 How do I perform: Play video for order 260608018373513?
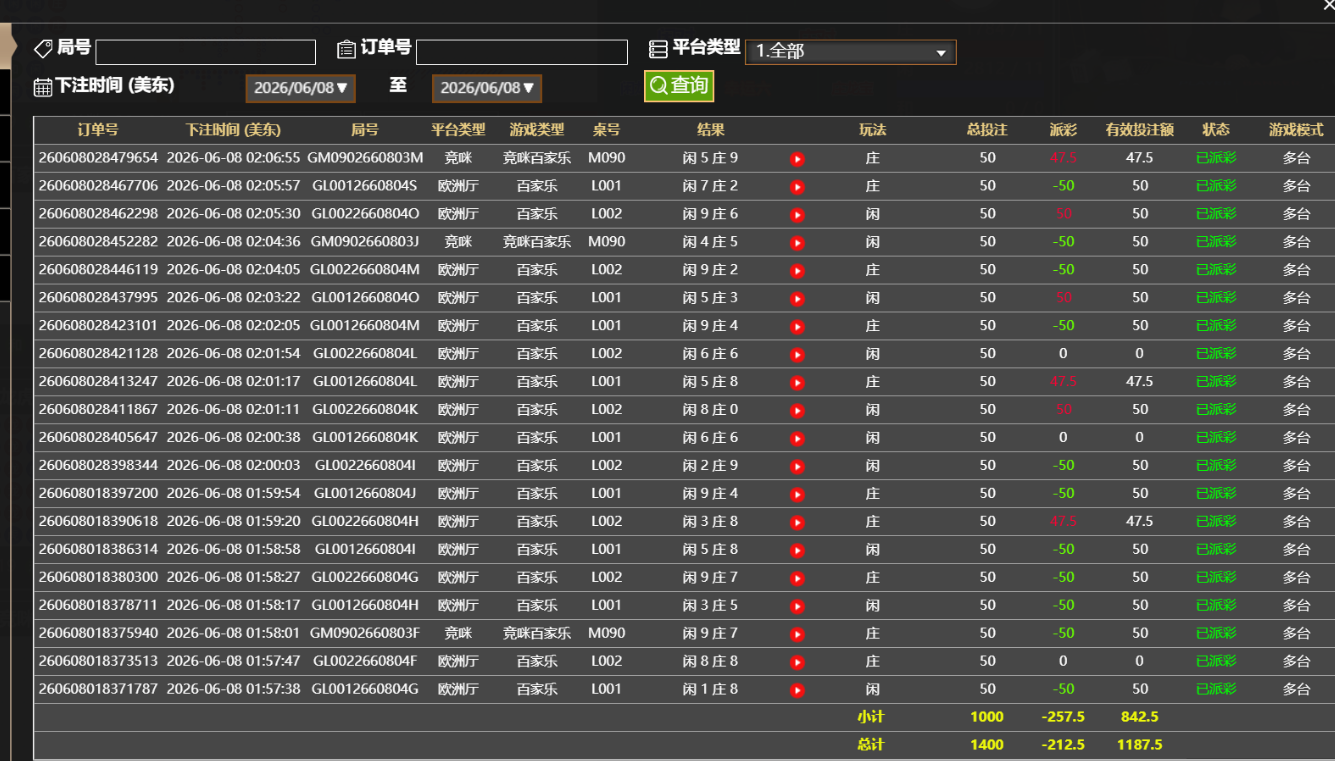coord(797,662)
